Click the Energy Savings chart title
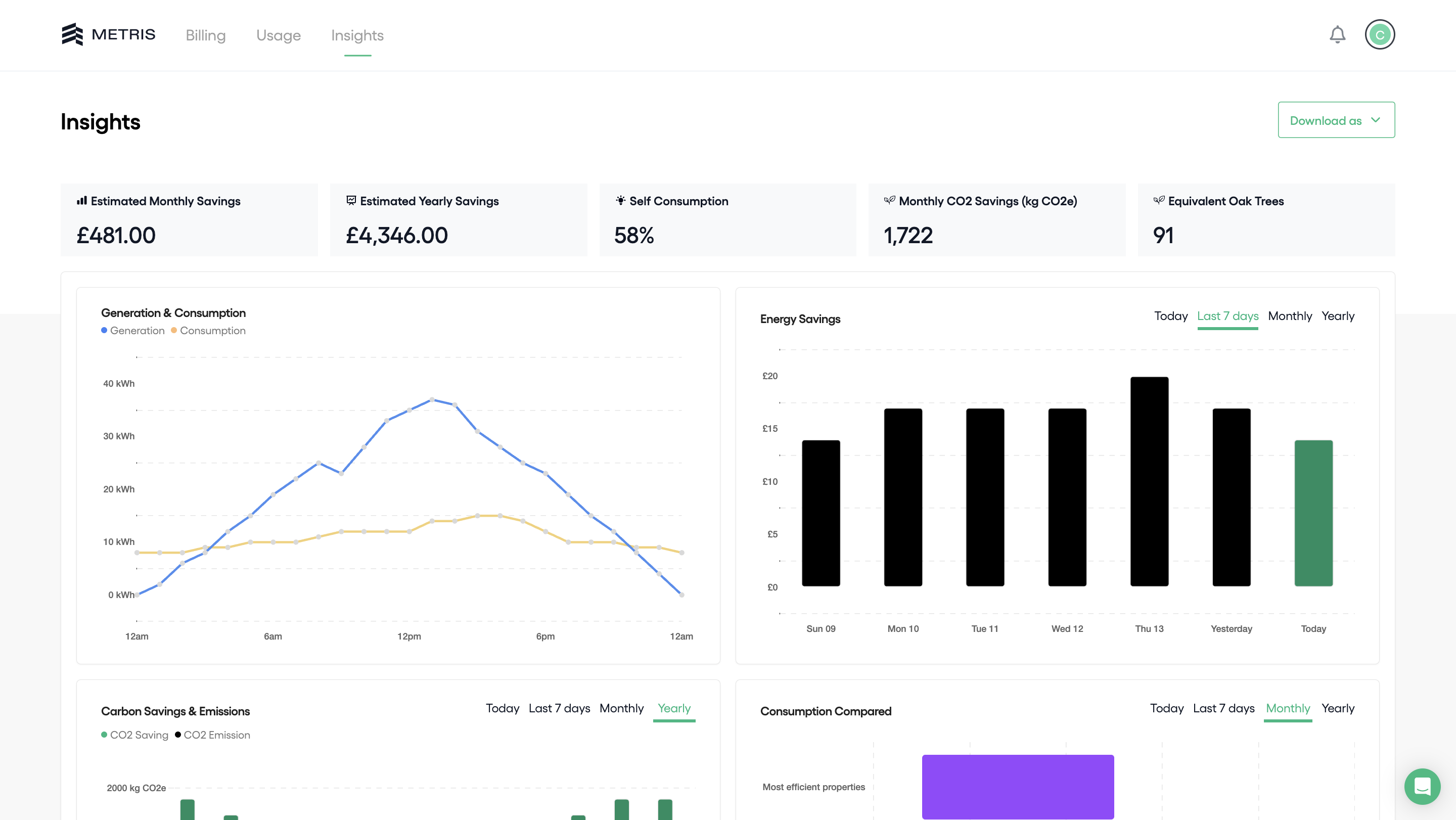 (800, 318)
